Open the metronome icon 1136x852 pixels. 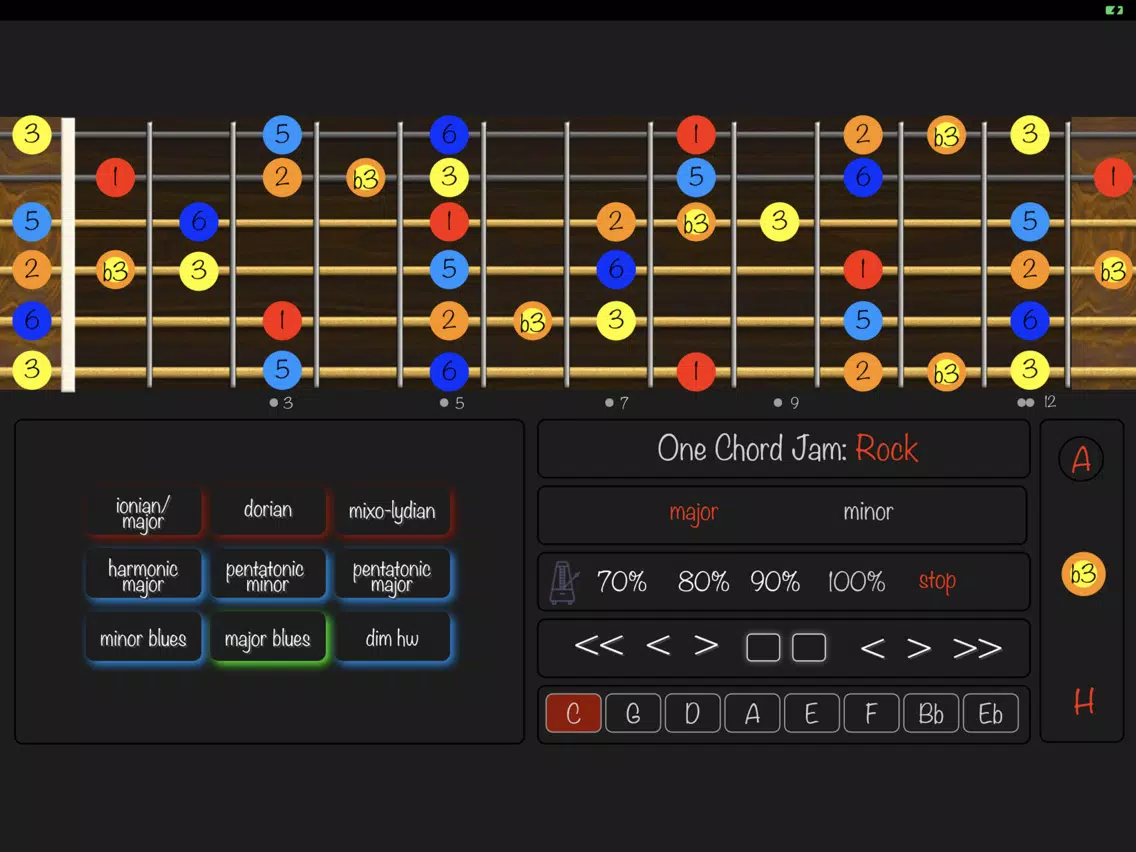[x=564, y=582]
